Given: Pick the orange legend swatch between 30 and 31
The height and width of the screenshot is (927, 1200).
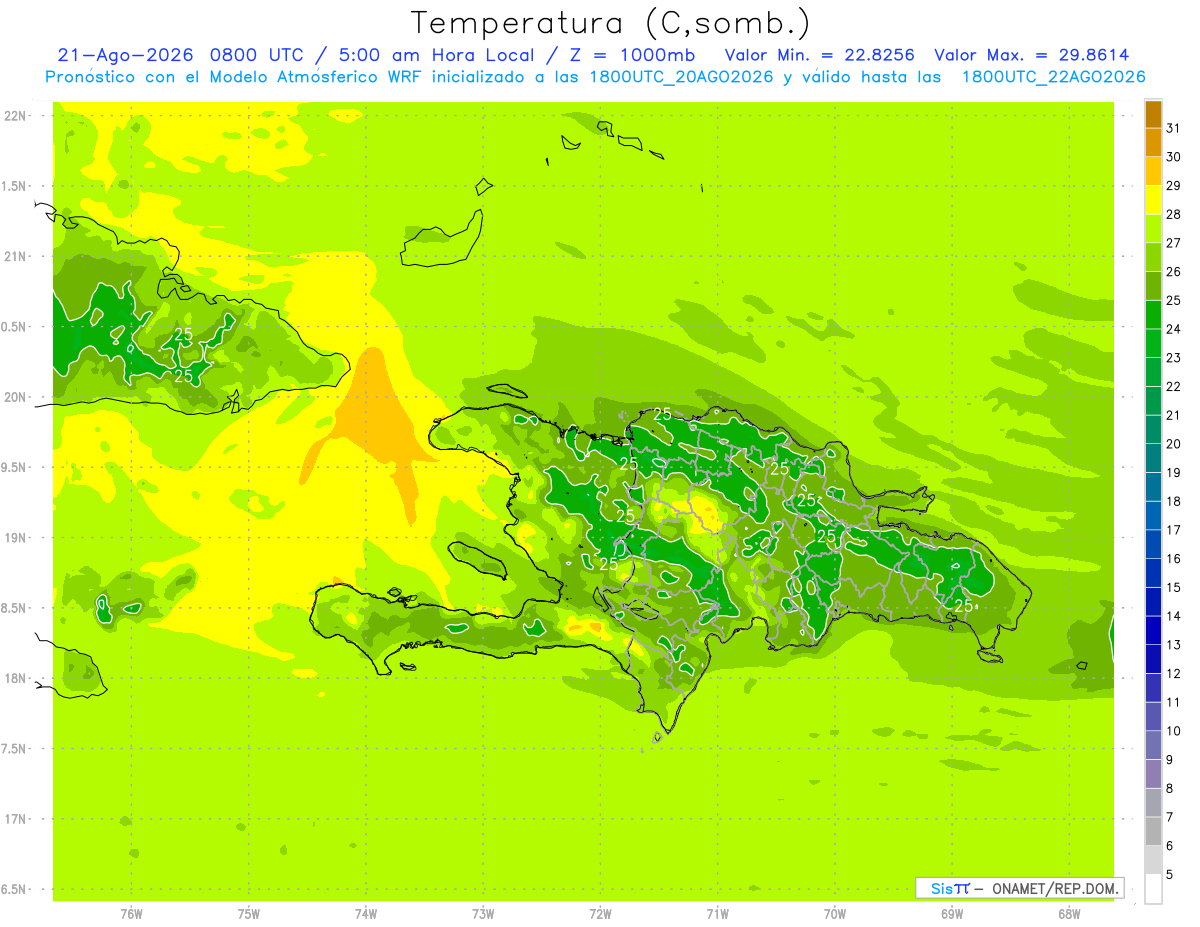Looking at the screenshot, I should pos(1153,142).
